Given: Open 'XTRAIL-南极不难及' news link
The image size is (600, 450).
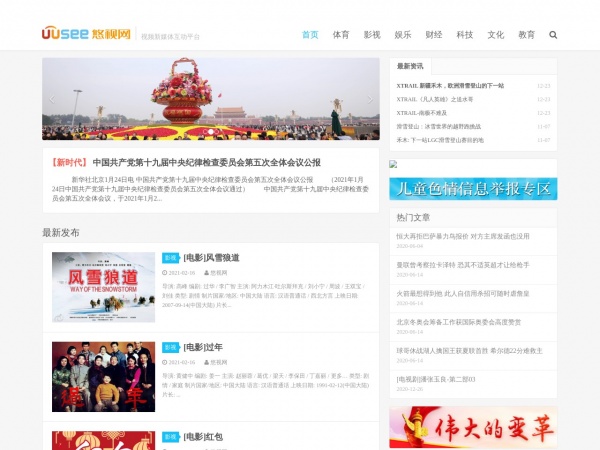Looking at the screenshot, I should coord(422,113).
